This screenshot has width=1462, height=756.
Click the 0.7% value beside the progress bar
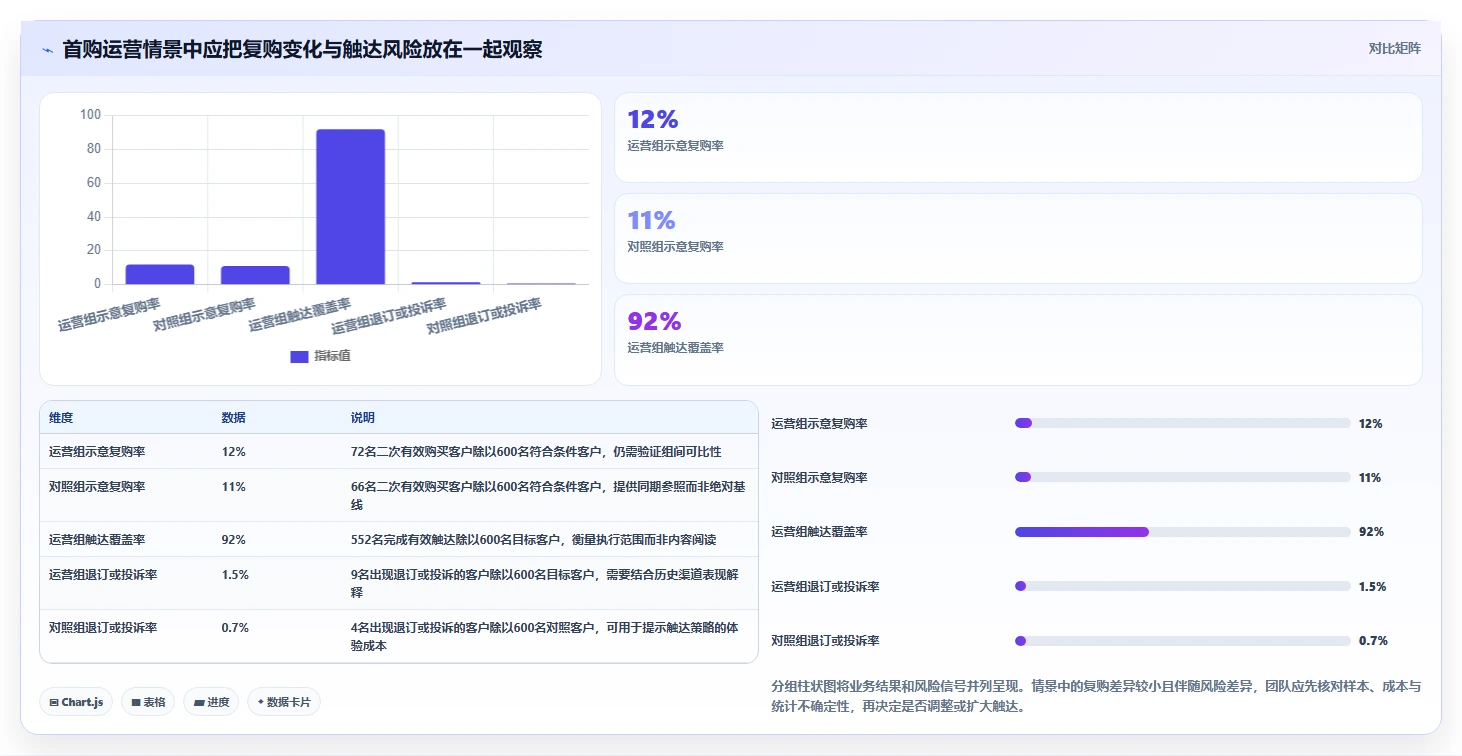coord(1373,640)
